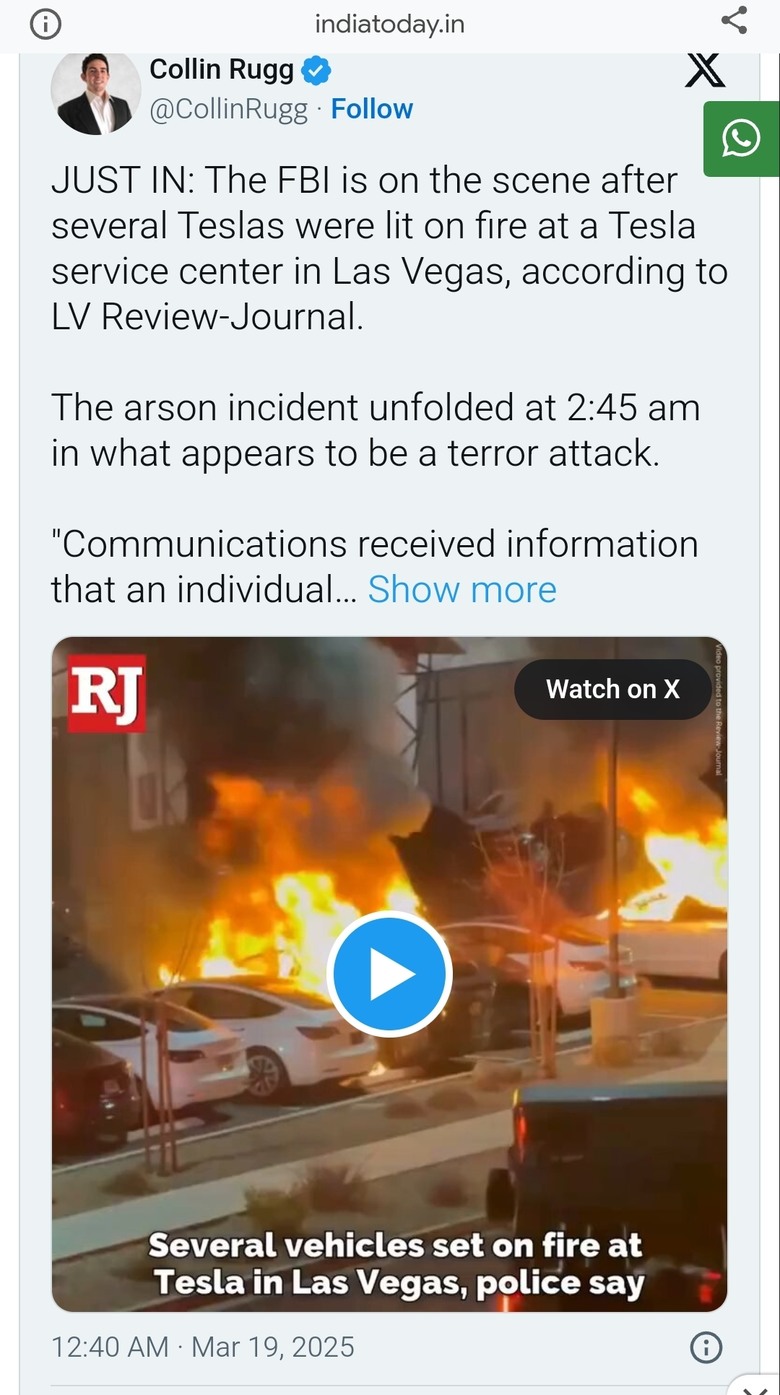Click the Collin Rugg display name

pyautogui.click(x=222, y=70)
